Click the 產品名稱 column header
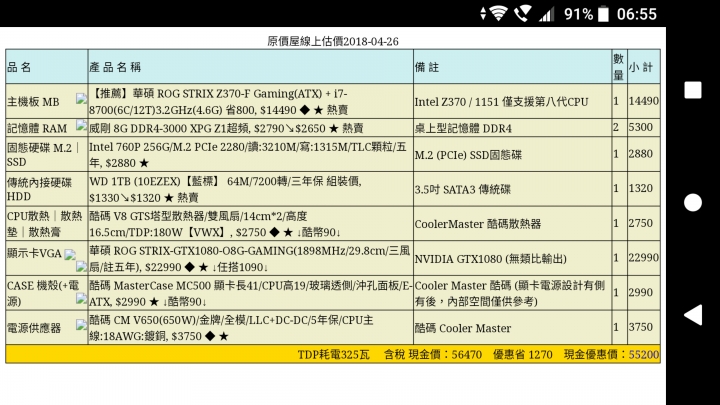 tap(251, 67)
